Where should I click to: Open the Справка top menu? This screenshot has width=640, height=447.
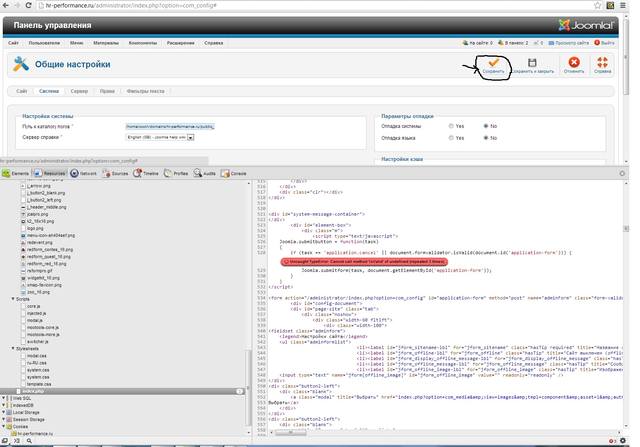[213, 43]
